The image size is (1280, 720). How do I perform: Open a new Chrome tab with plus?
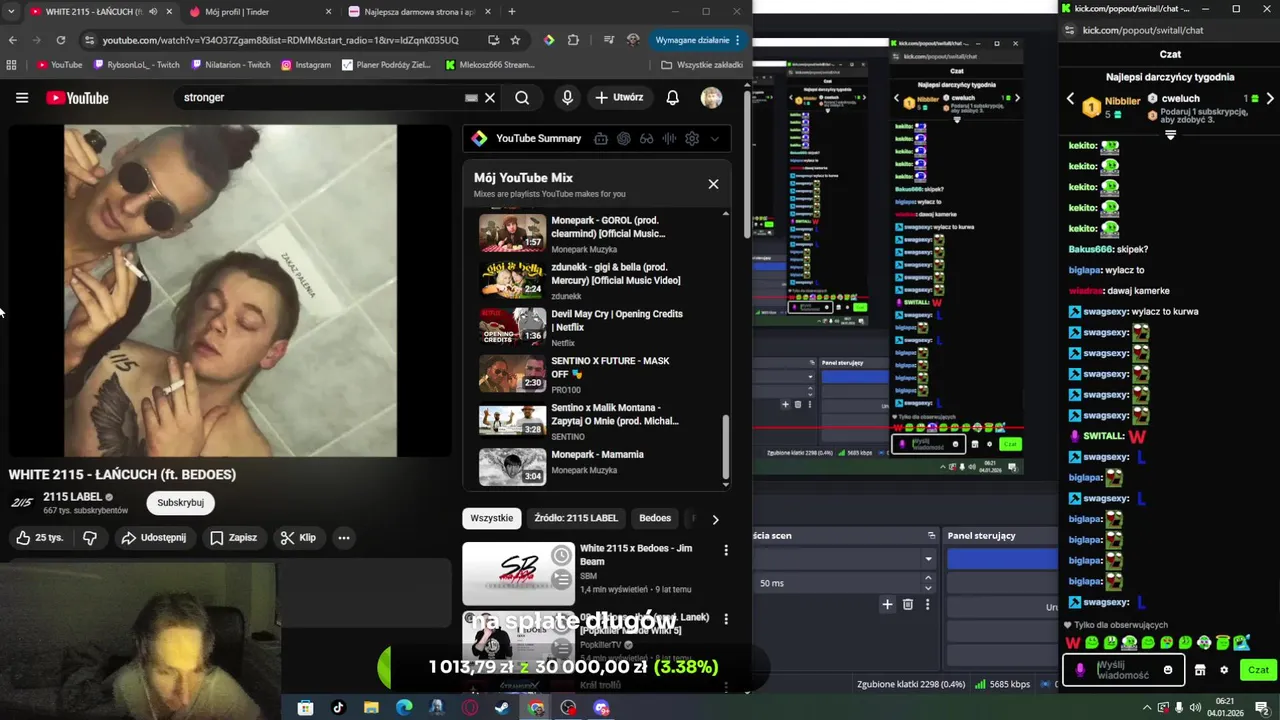pos(512,12)
